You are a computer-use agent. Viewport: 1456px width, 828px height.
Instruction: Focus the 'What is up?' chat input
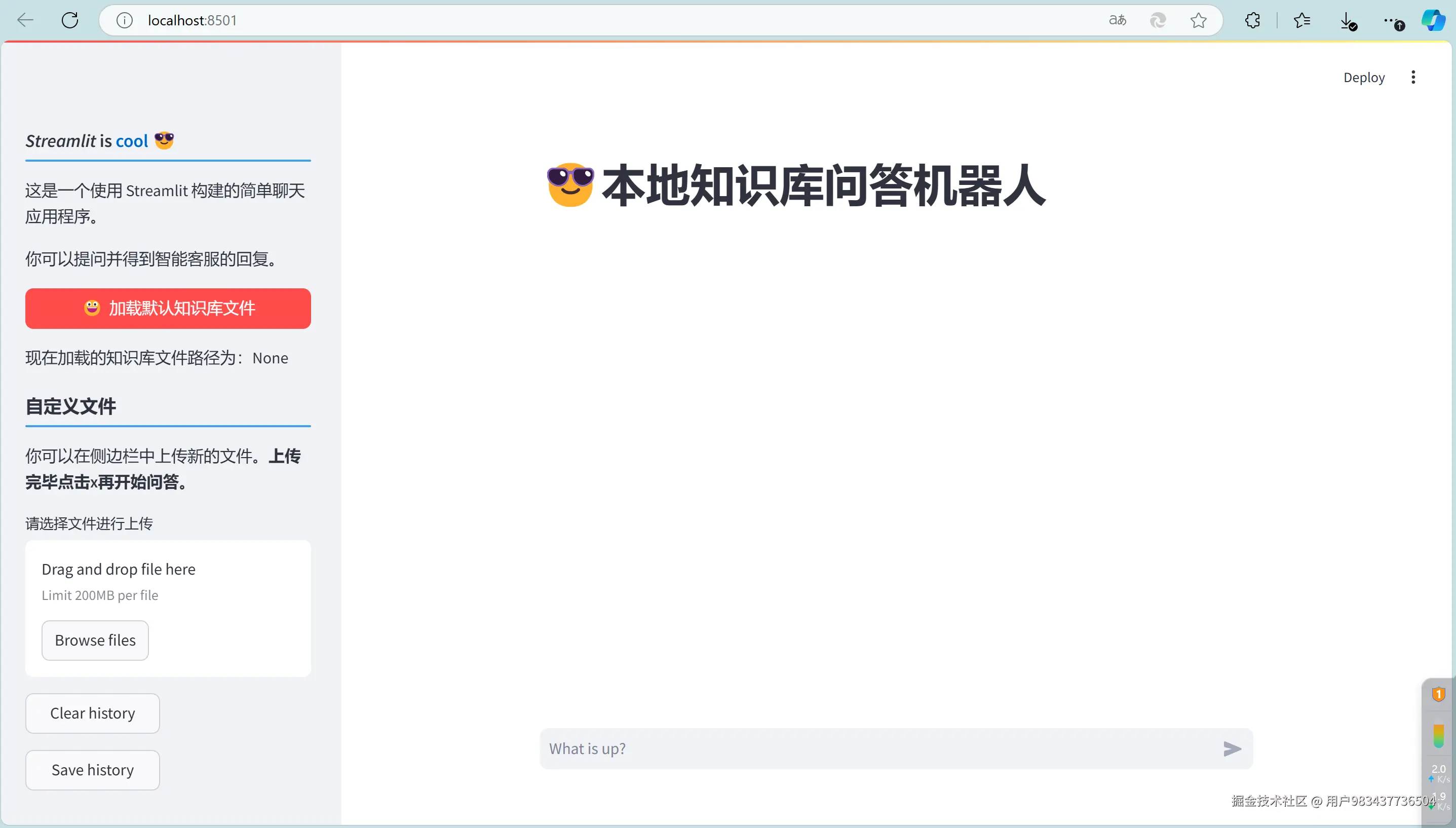(875, 749)
